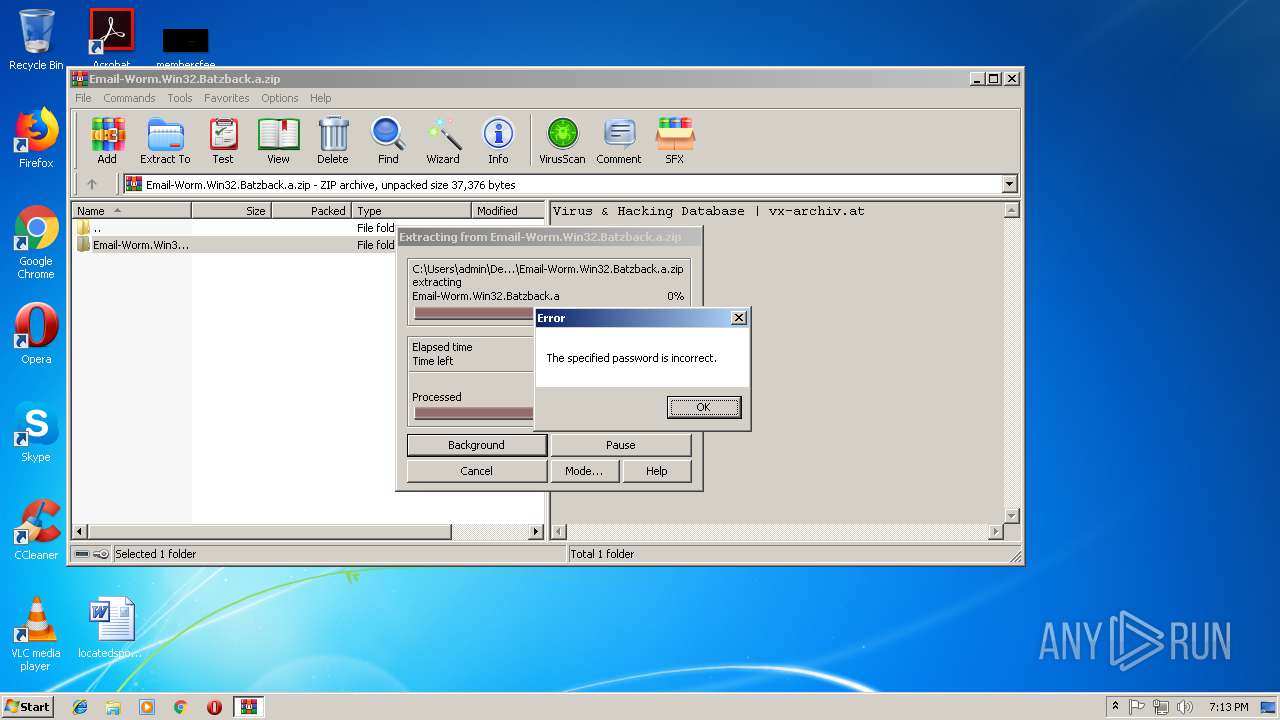Screen dimensions: 1280x720
Task: Click the Pause button
Action: click(621, 445)
